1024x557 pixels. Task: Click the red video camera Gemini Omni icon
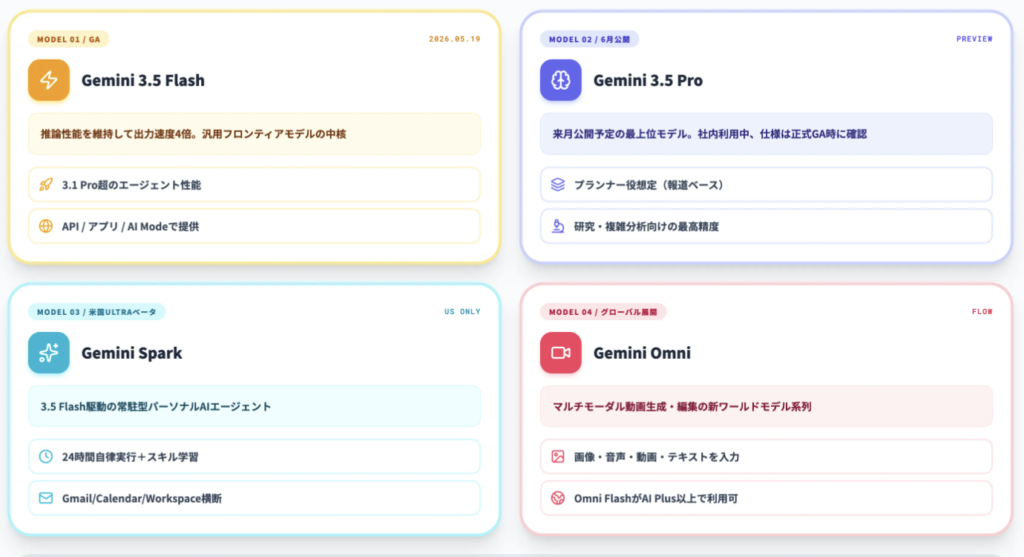pyautogui.click(x=560, y=353)
